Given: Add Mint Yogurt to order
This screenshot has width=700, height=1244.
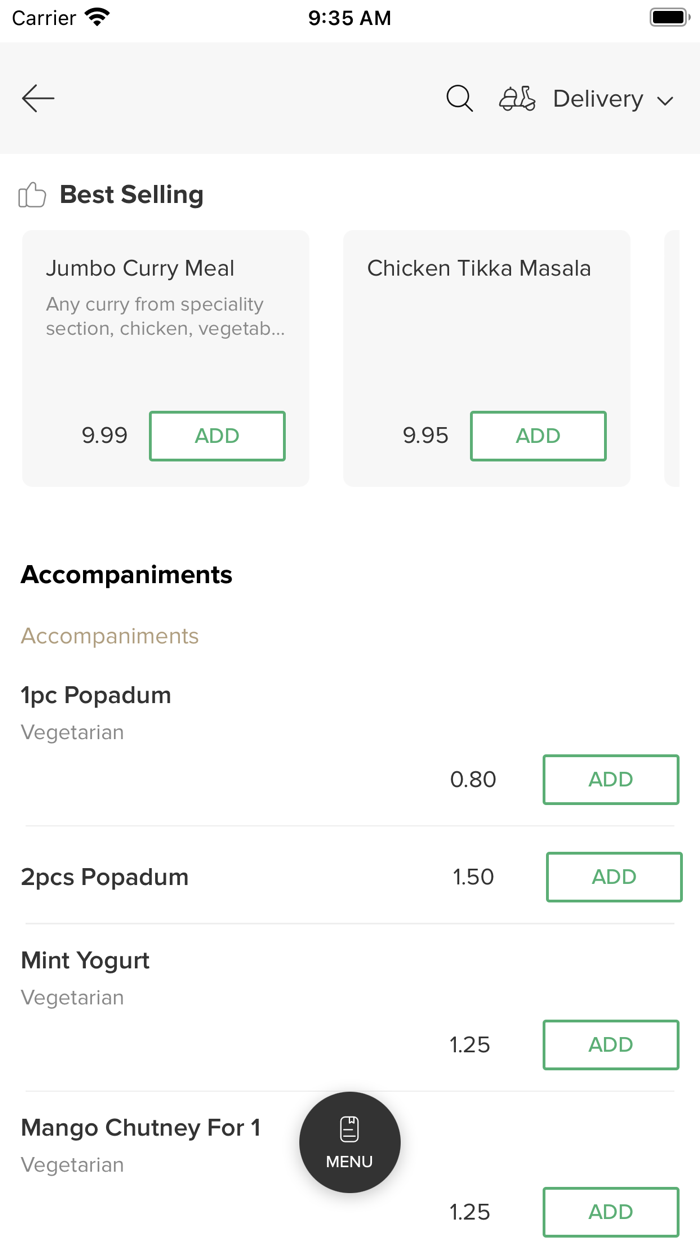Looking at the screenshot, I should click(611, 1045).
